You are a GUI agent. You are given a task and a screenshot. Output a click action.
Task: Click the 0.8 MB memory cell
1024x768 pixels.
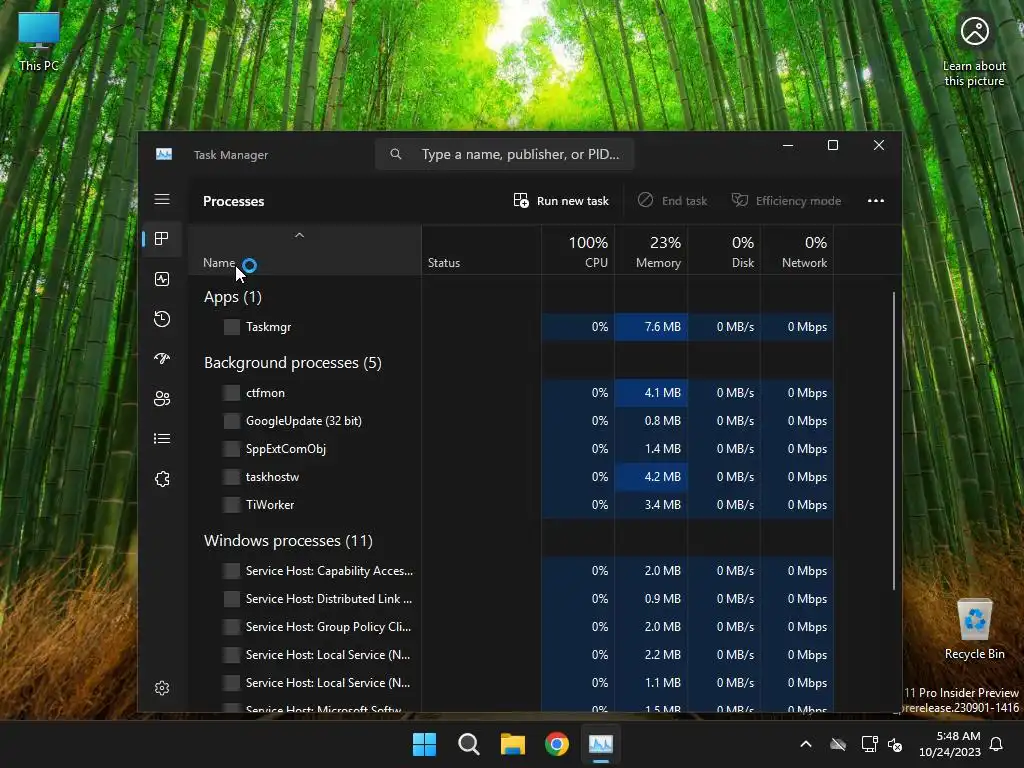tap(651, 421)
